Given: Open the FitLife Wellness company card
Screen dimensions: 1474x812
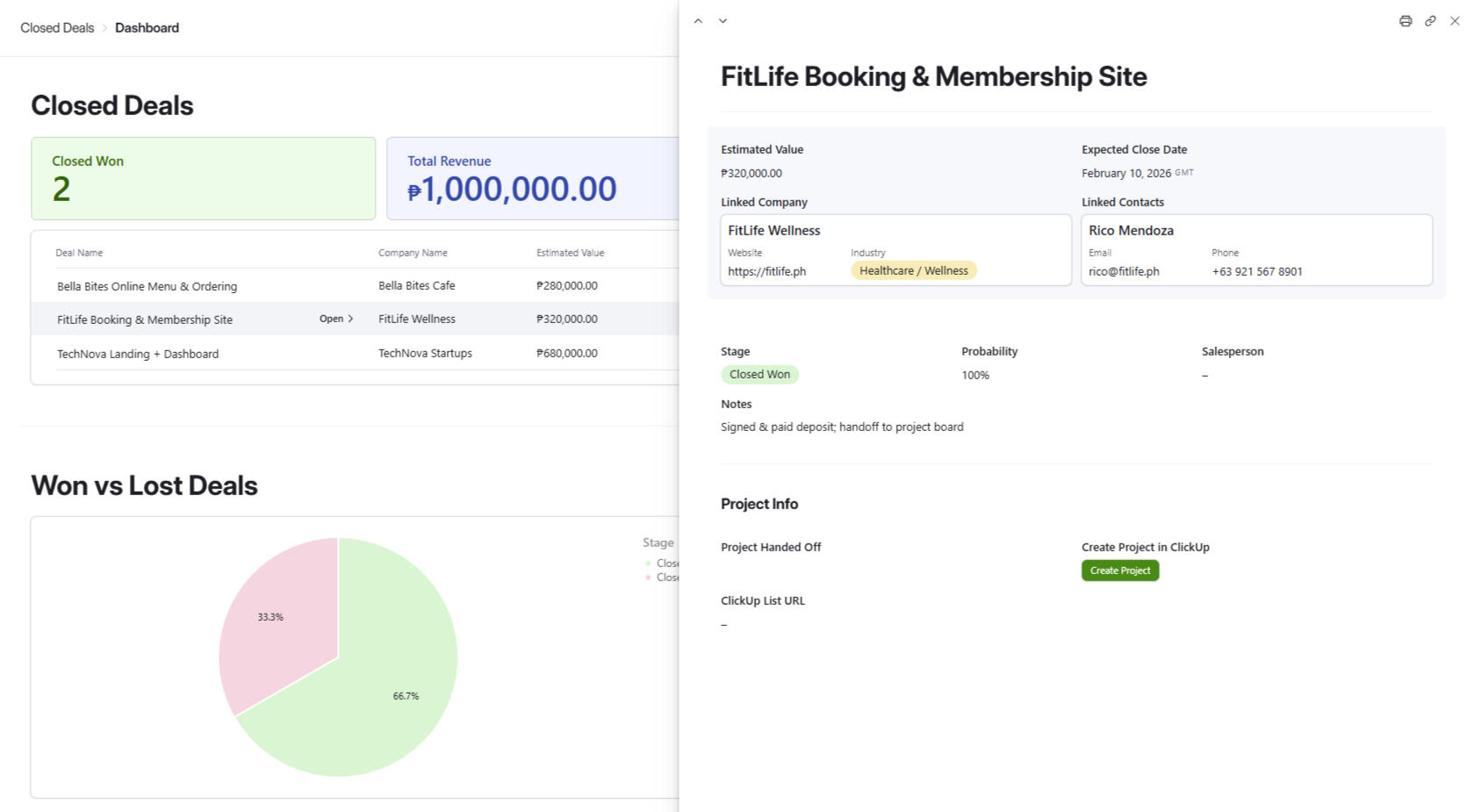Looking at the screenshot, I should pos(895,250).
